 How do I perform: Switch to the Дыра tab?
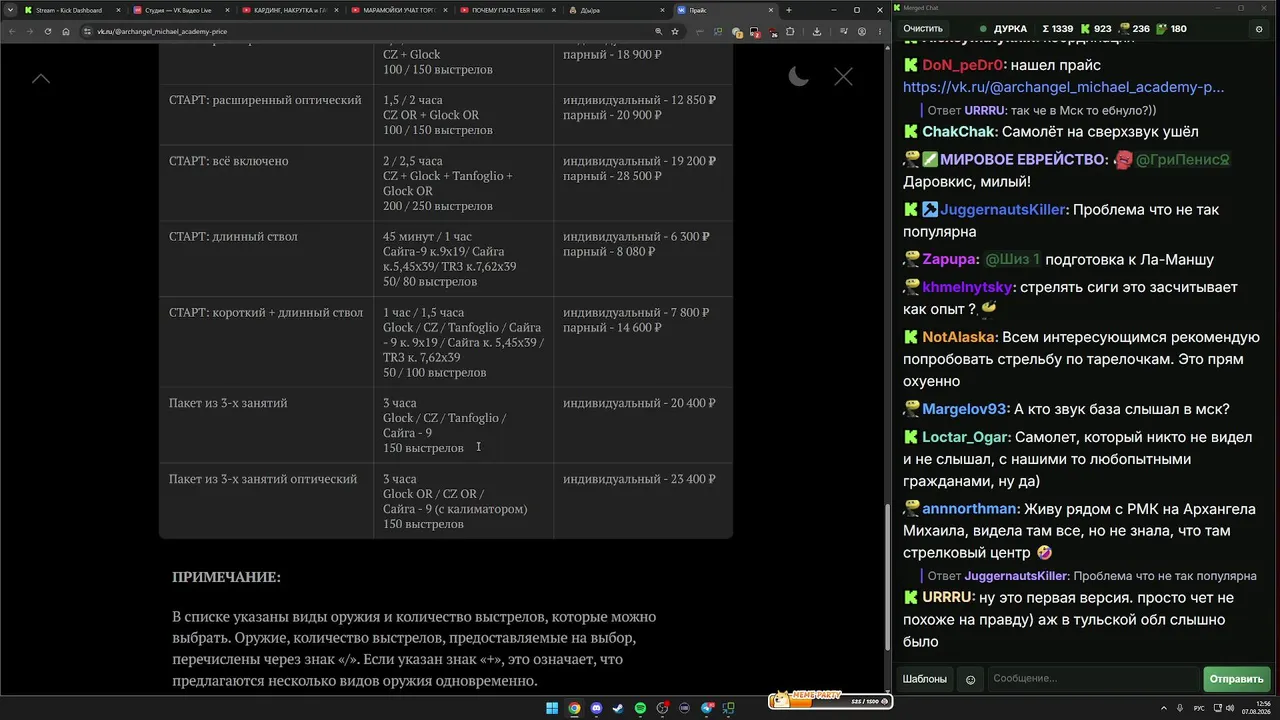pos(616,10)
